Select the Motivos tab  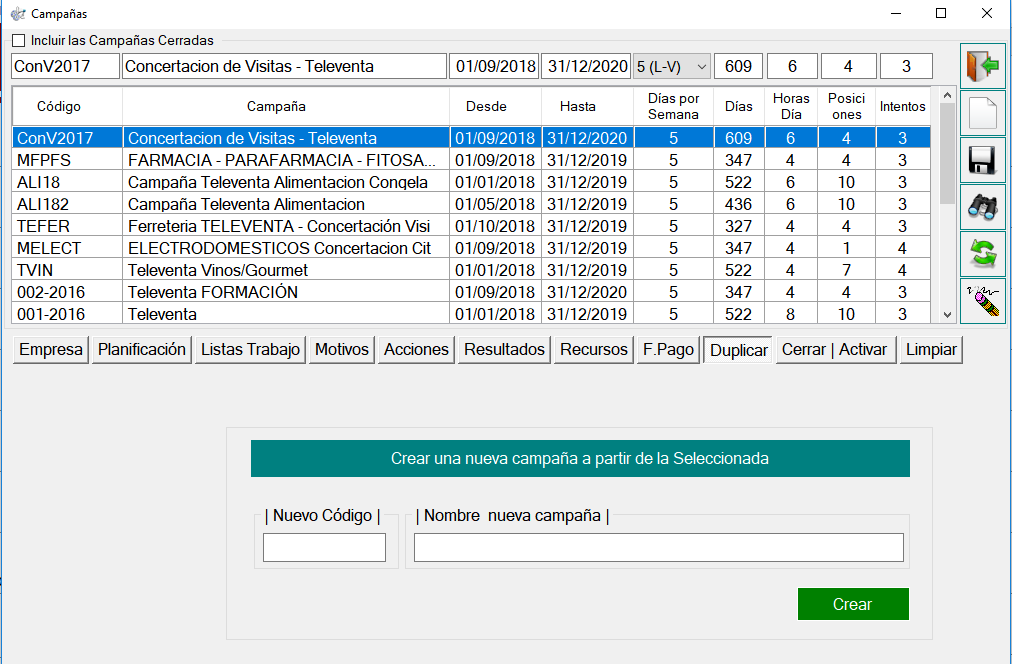click(x=342, y=350)
